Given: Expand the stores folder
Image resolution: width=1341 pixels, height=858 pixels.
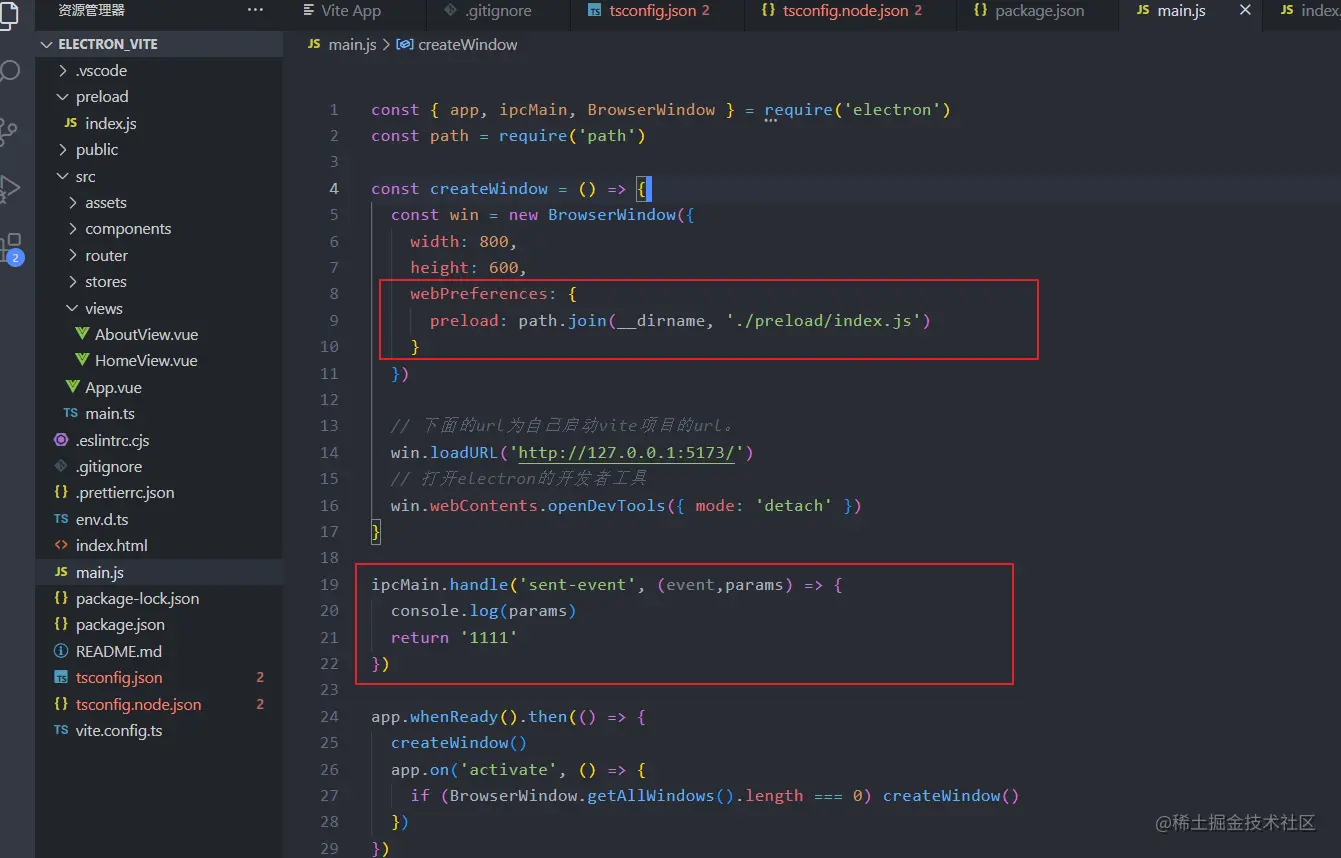Looking at the screenshot, I should click(159, 282).
